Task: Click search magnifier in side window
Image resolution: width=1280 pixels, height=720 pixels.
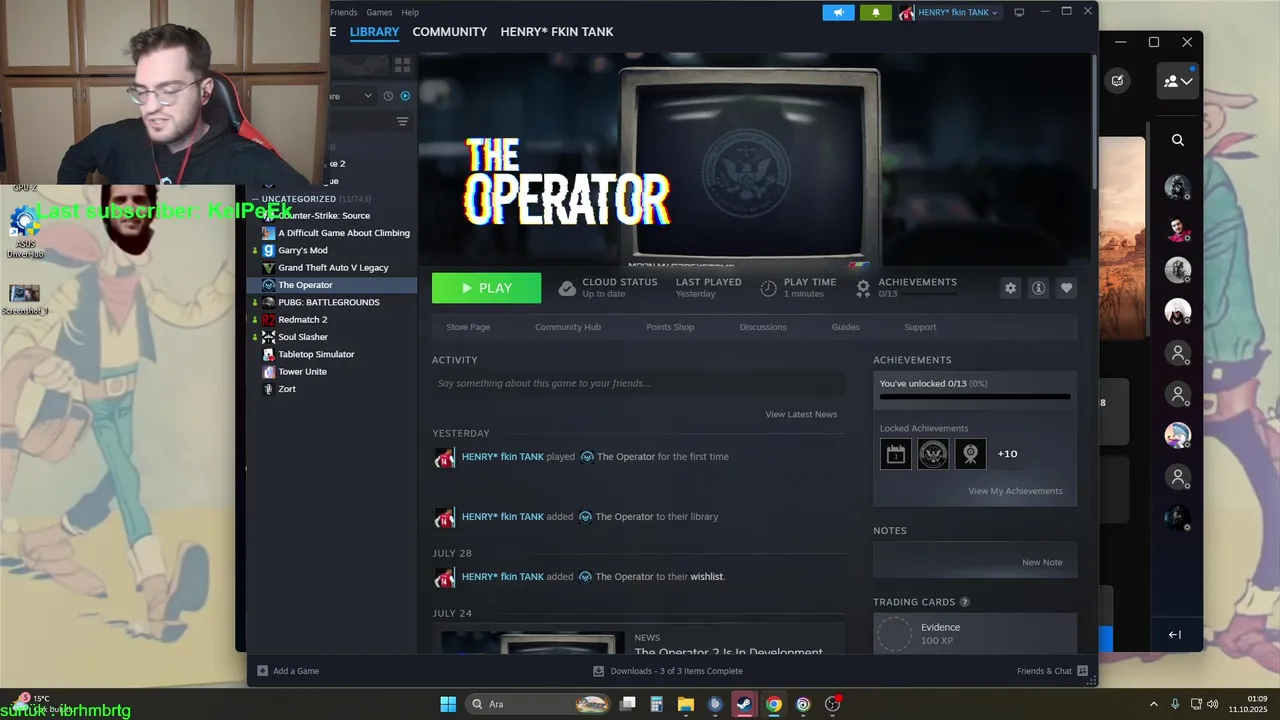Action: tap(1178, 140)
